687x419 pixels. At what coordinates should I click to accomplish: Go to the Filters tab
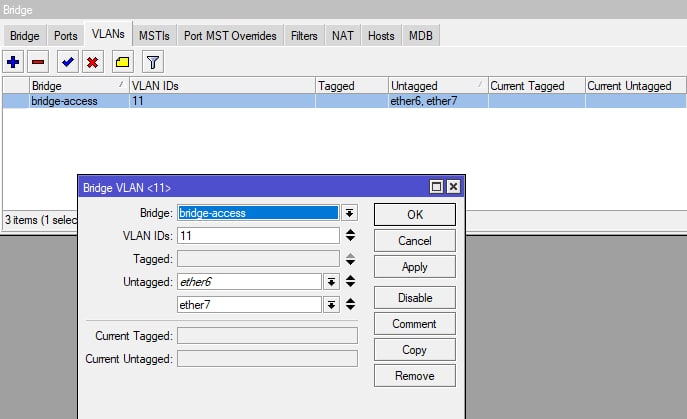click(304, 36)
